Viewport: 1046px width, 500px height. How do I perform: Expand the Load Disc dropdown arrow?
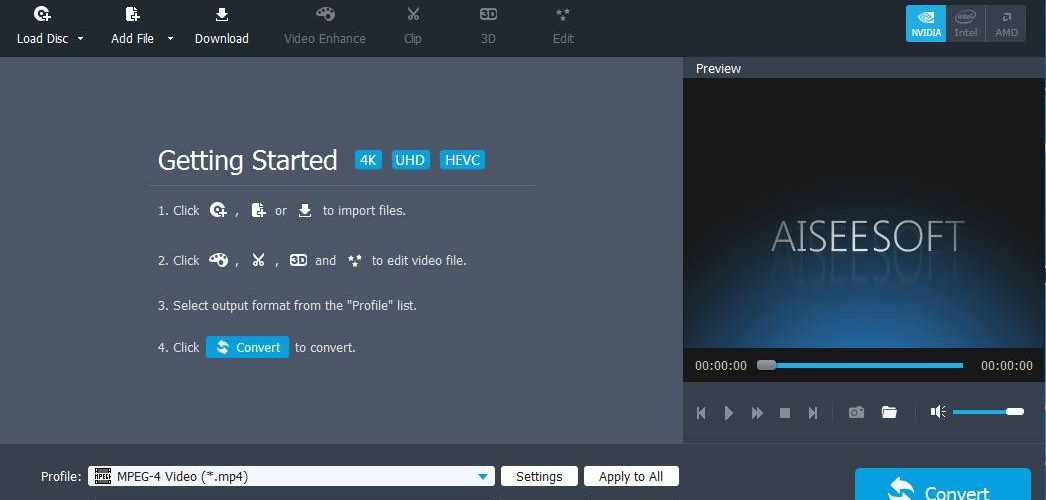coord(81,39)
